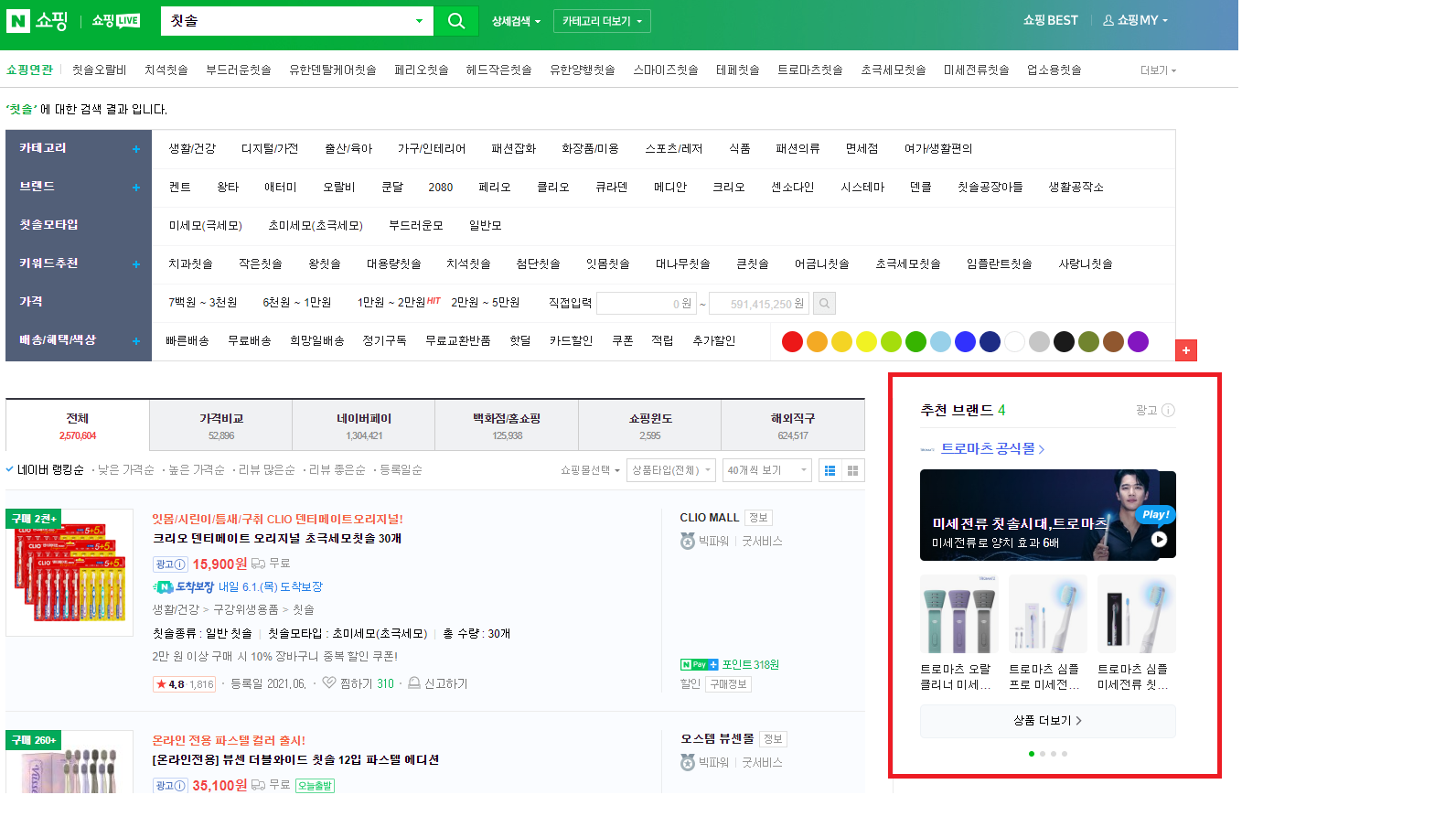Select the 전체 results tab
Viewport: 1456px width, 838px height.
(78, 425)
